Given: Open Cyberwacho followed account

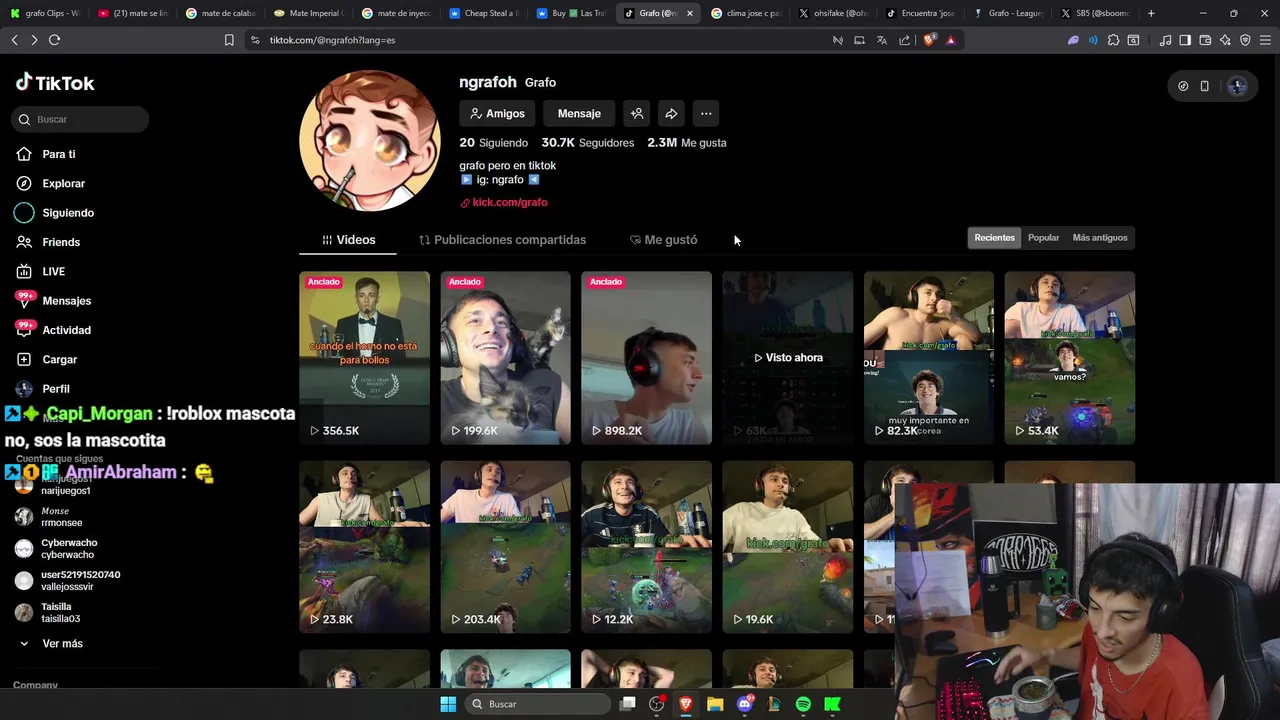Looking at the screenshot, I should (68, 549).
